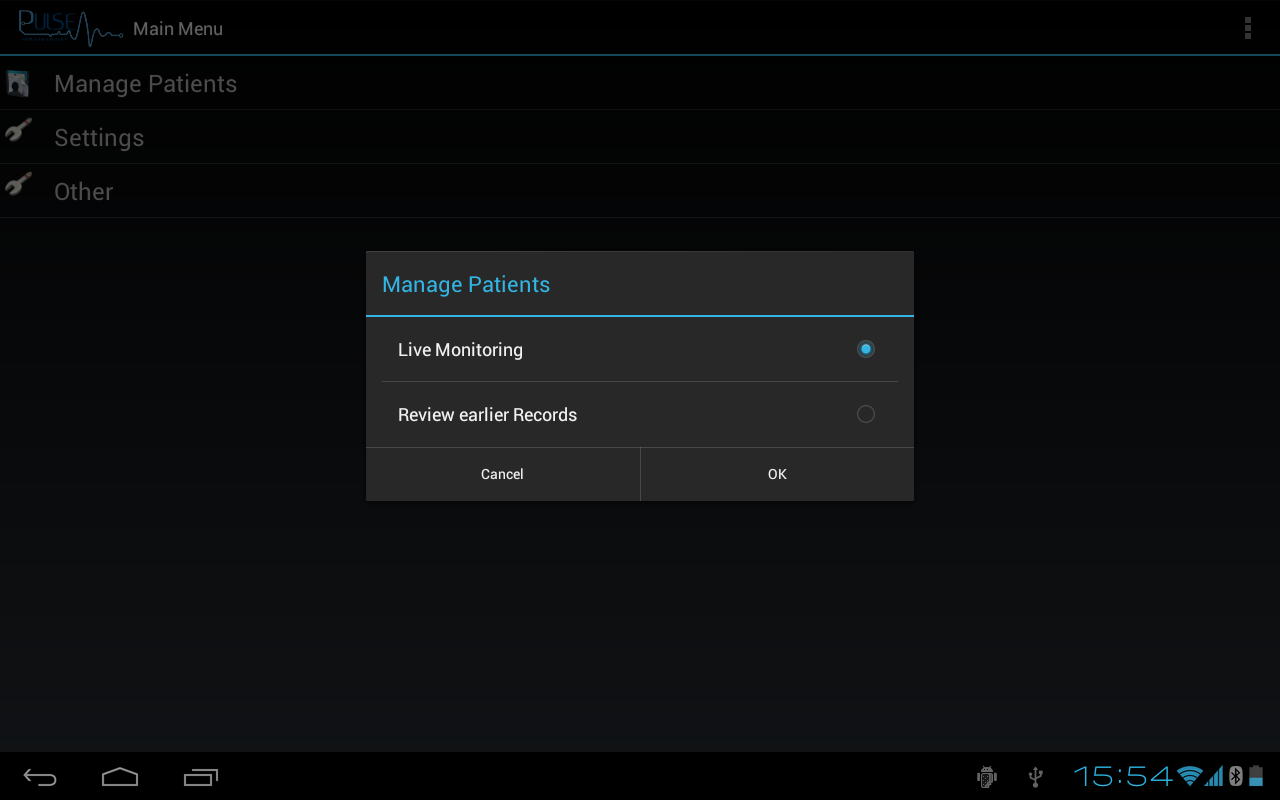Tap the Bluetooth status icon
This screenshot has height=800, width=1280.
point(1235,776)
